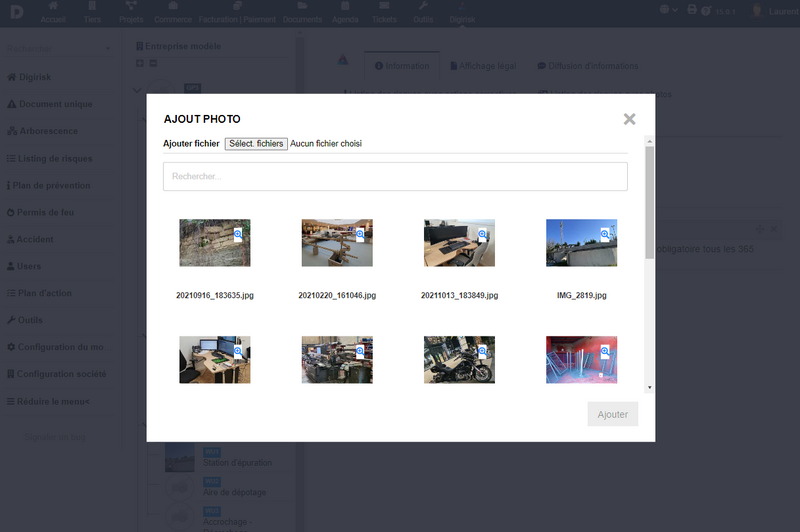Zoom magnifier on workshop machines photo
800x532 pixels.
pyautogui.click(x=360, y=351)
